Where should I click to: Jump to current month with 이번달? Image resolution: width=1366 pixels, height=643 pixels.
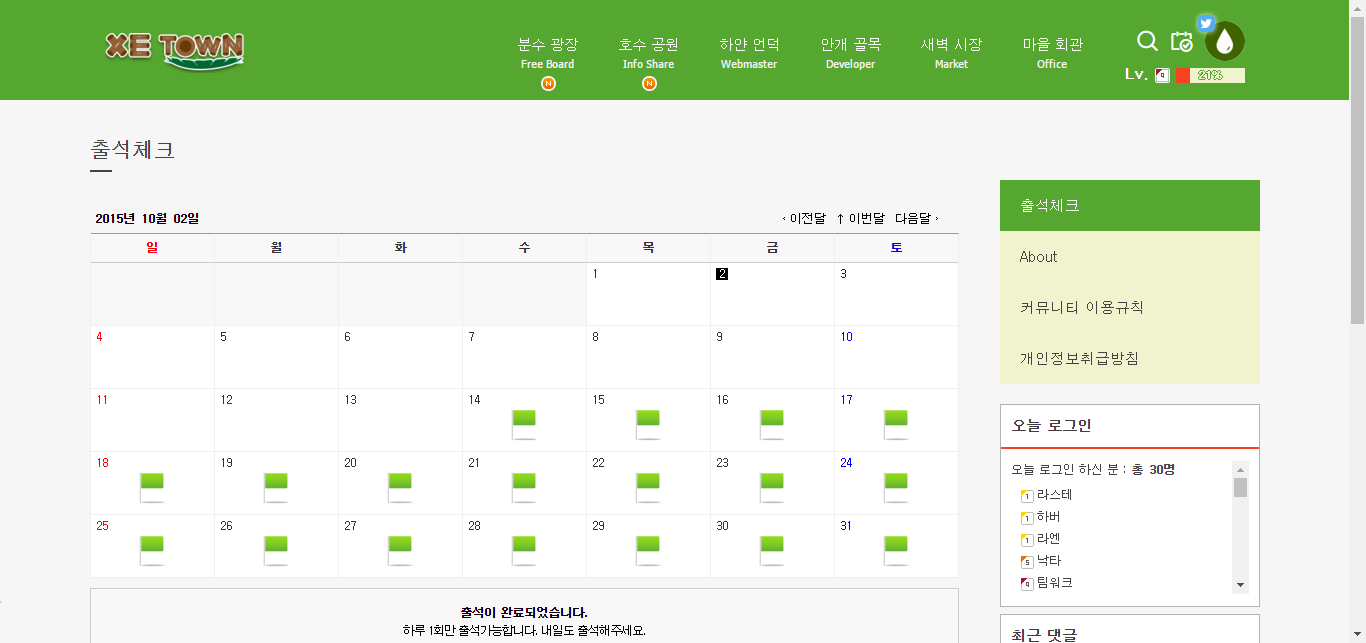(x=861, y=218)
